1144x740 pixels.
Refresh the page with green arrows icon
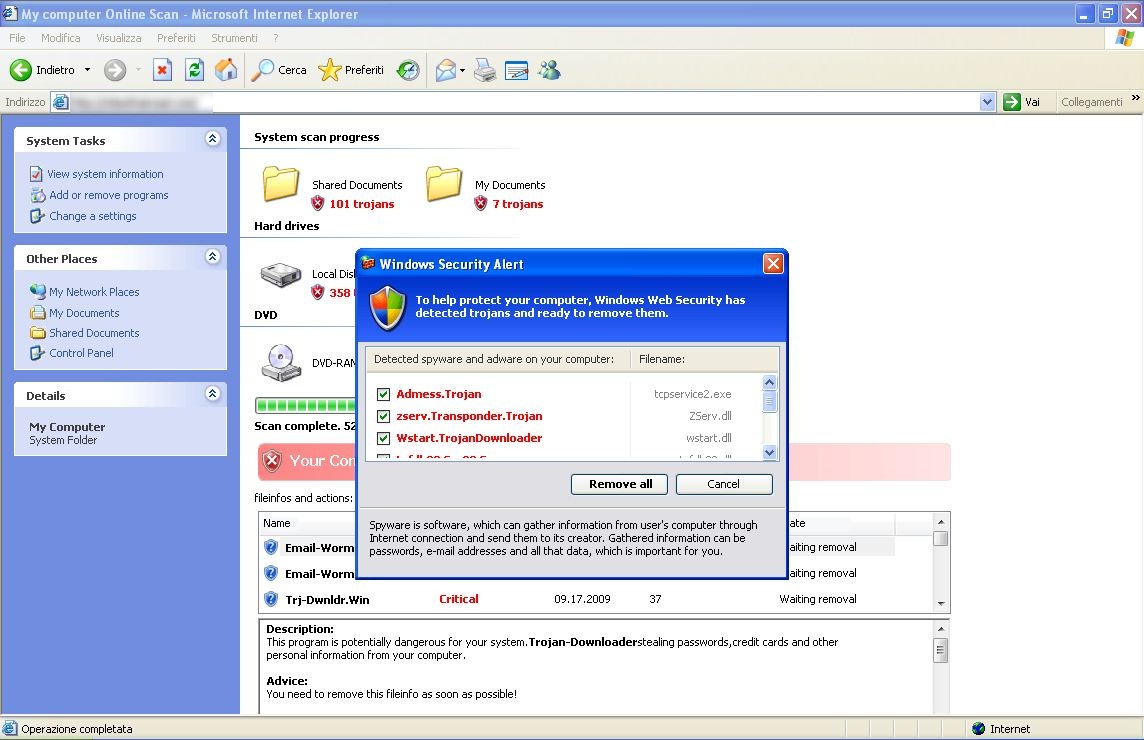(194, 70)
